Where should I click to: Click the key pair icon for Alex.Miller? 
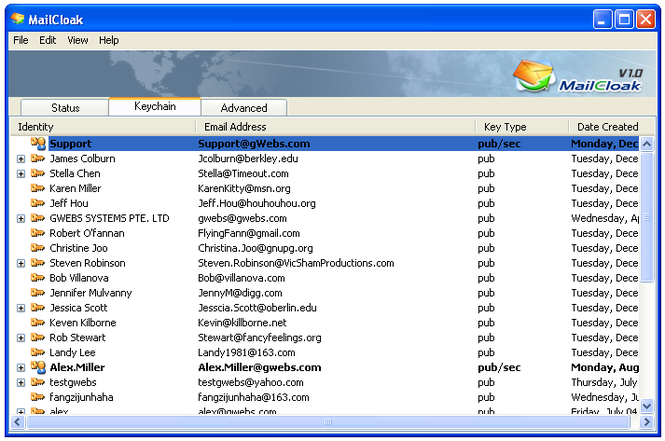coord(38,368)
